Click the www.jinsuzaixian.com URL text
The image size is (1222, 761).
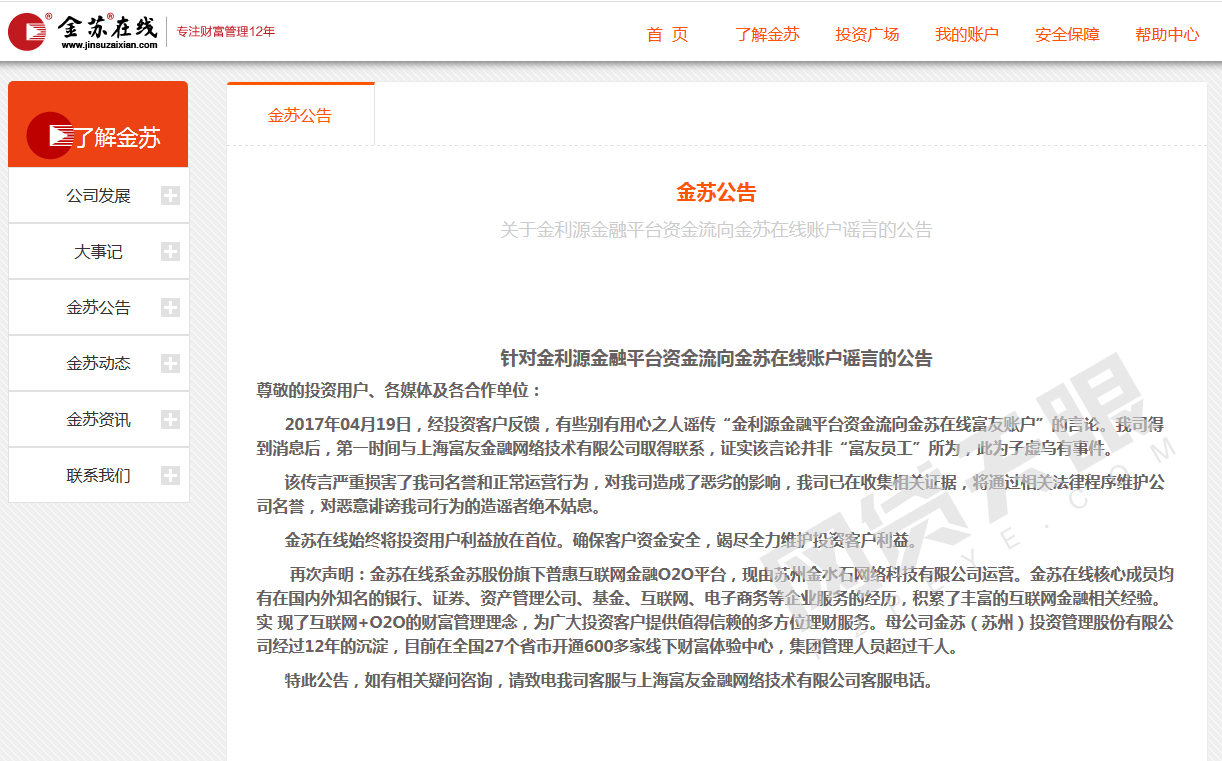[x=109, y=45]
